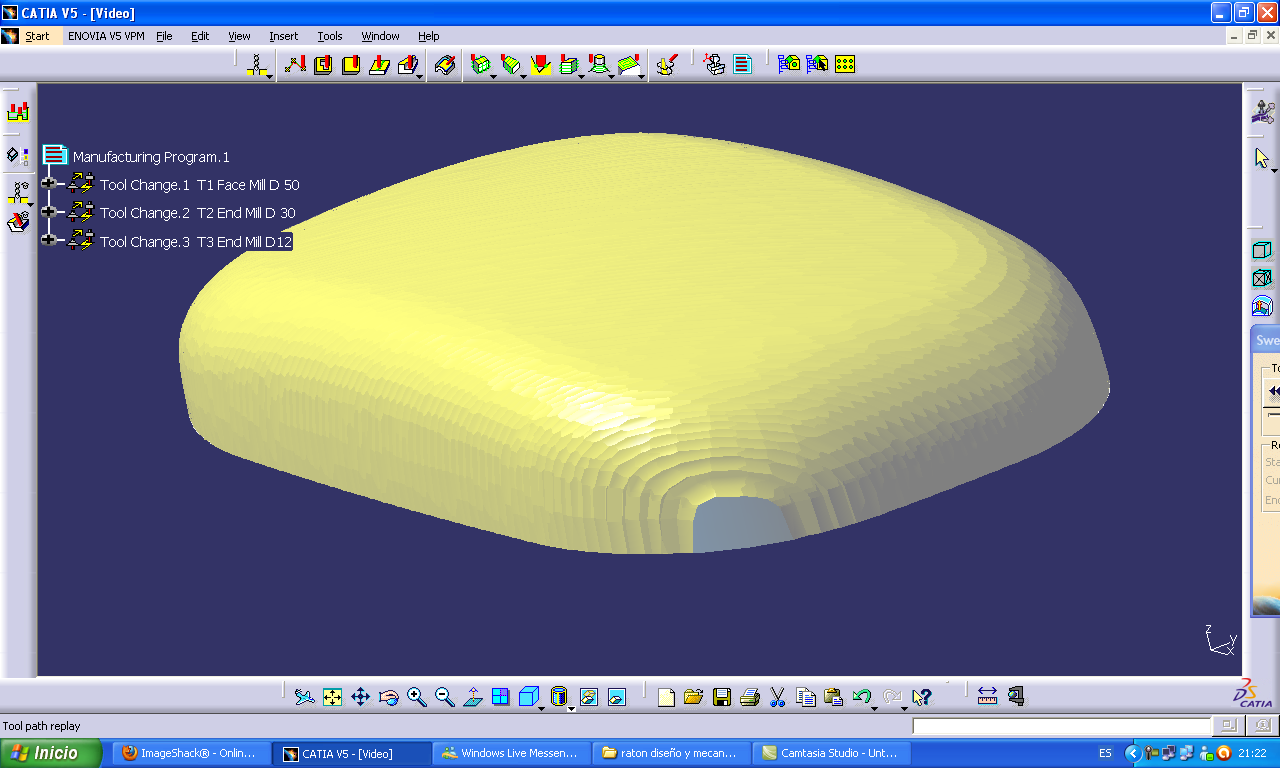Select Manufacturing Program.1 in the tree

pyautogui.click(x=151, y=157)
